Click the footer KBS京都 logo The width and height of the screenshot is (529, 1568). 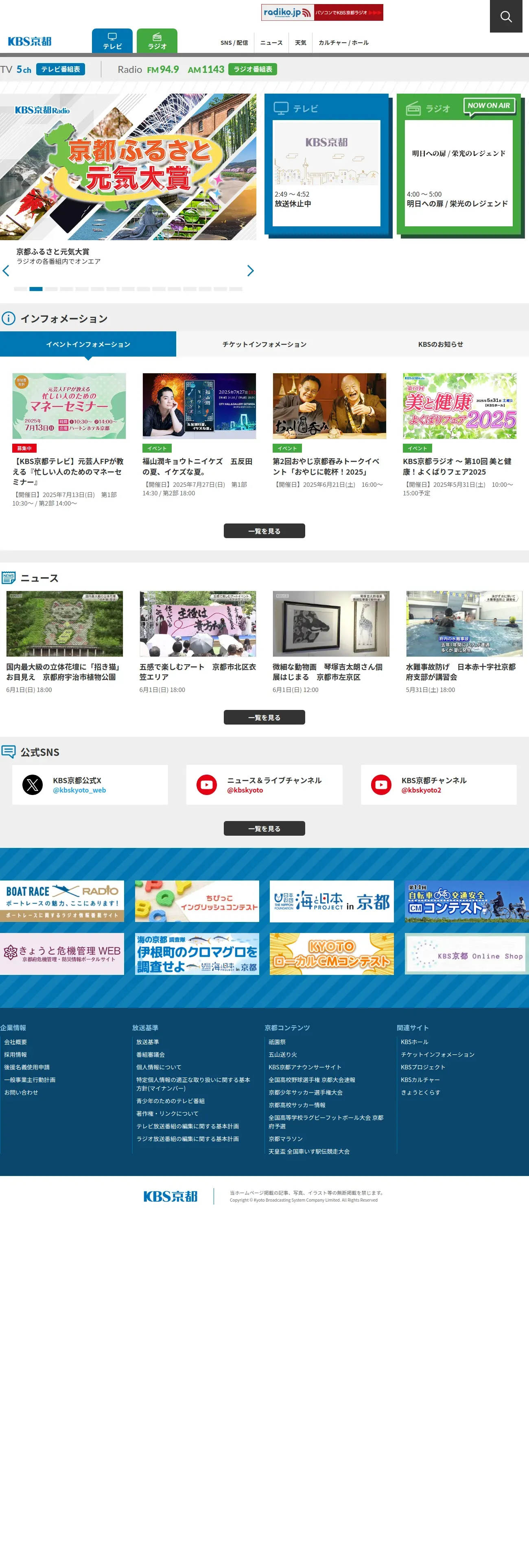point(171,1196)
